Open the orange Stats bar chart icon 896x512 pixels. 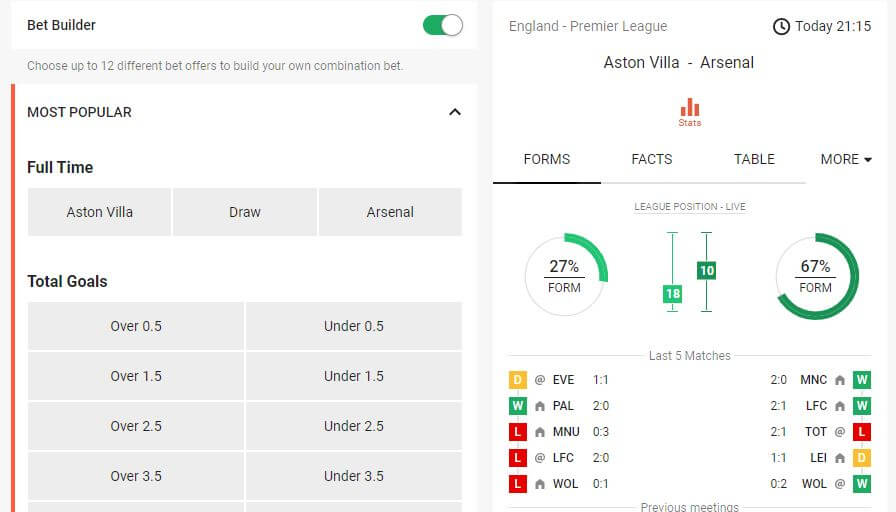(x=690, y=112)
